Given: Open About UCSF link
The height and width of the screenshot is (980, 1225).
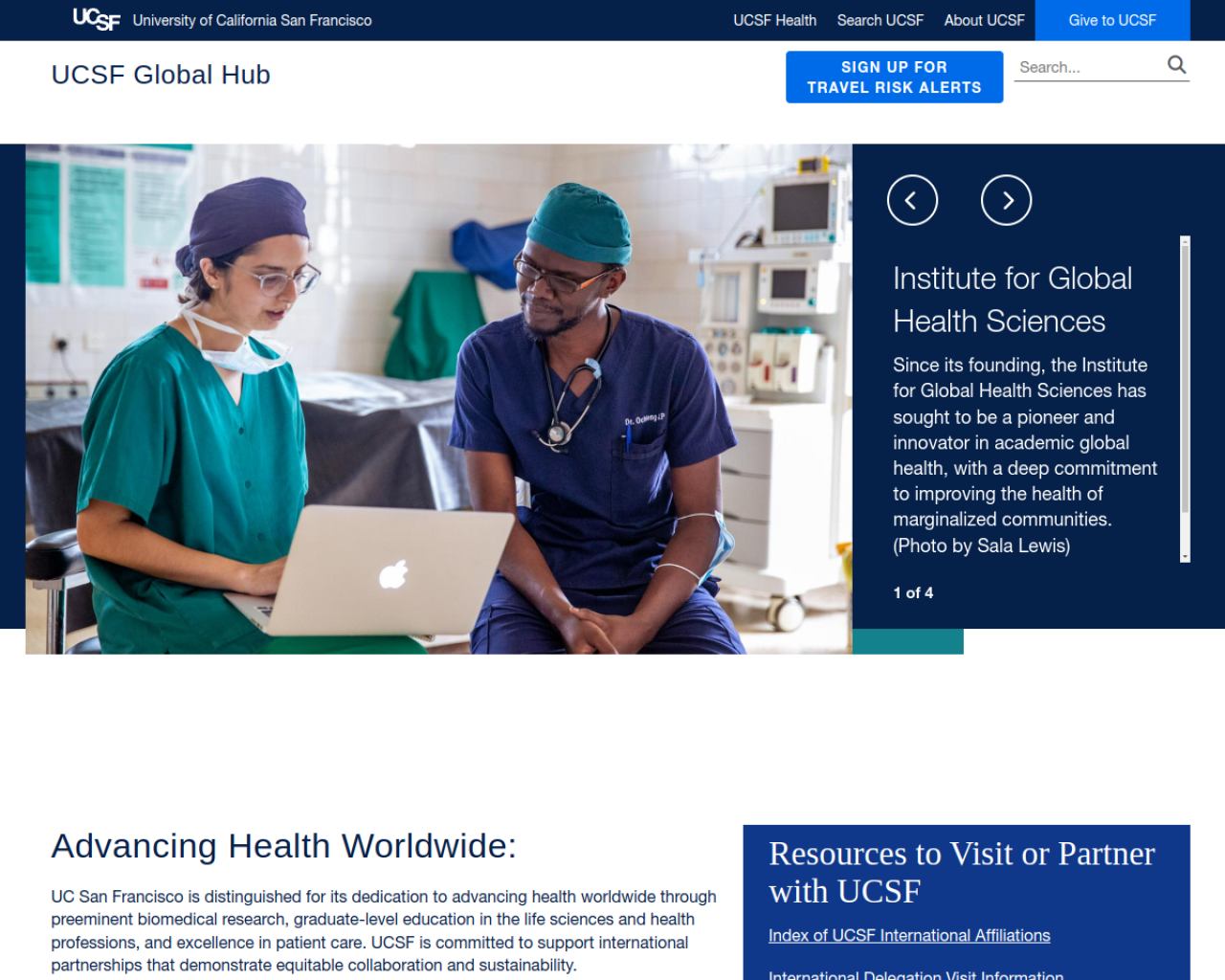Looking at the screenshot, I should pyautogui.click(x=984, y=20).
